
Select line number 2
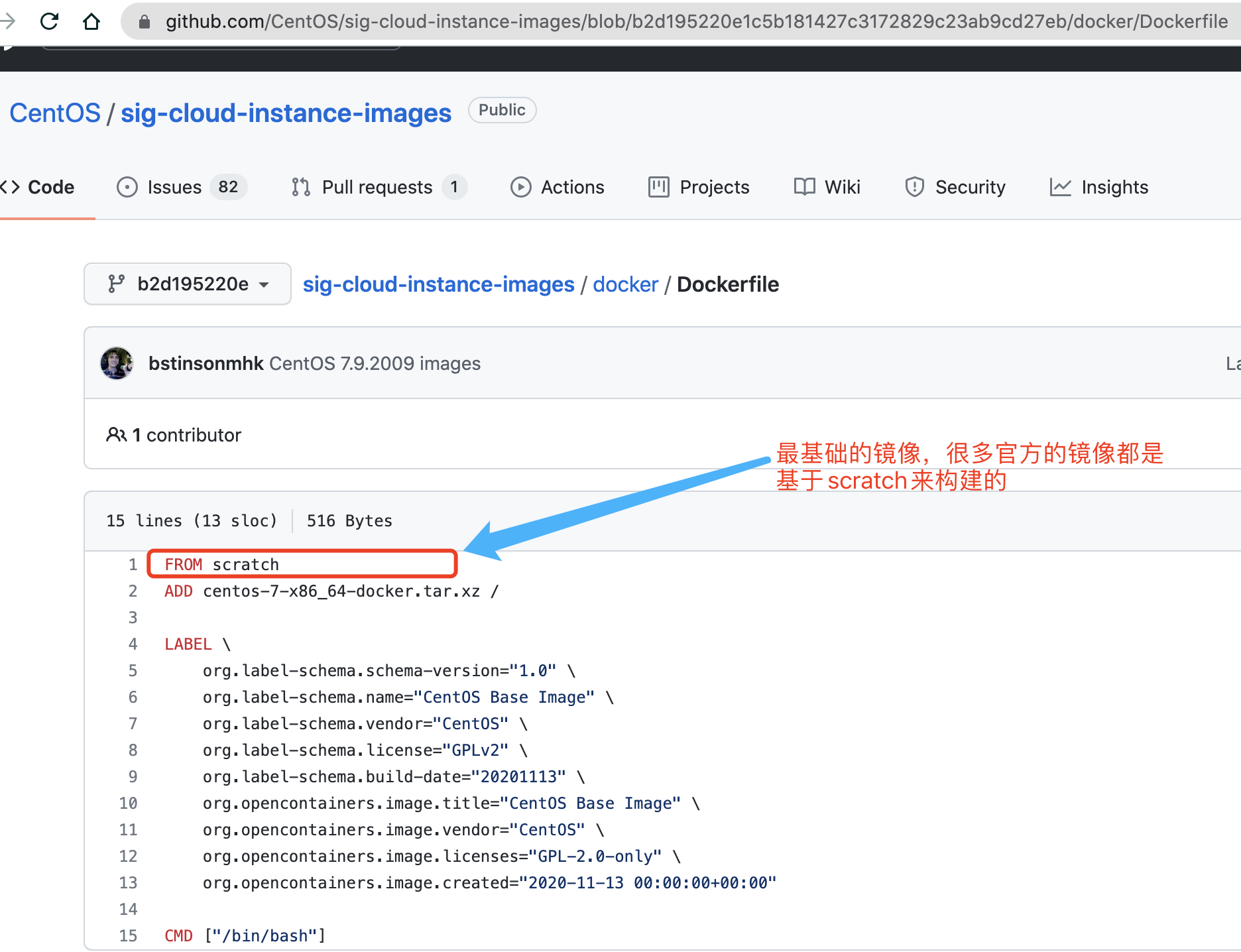tap(133, 591)
